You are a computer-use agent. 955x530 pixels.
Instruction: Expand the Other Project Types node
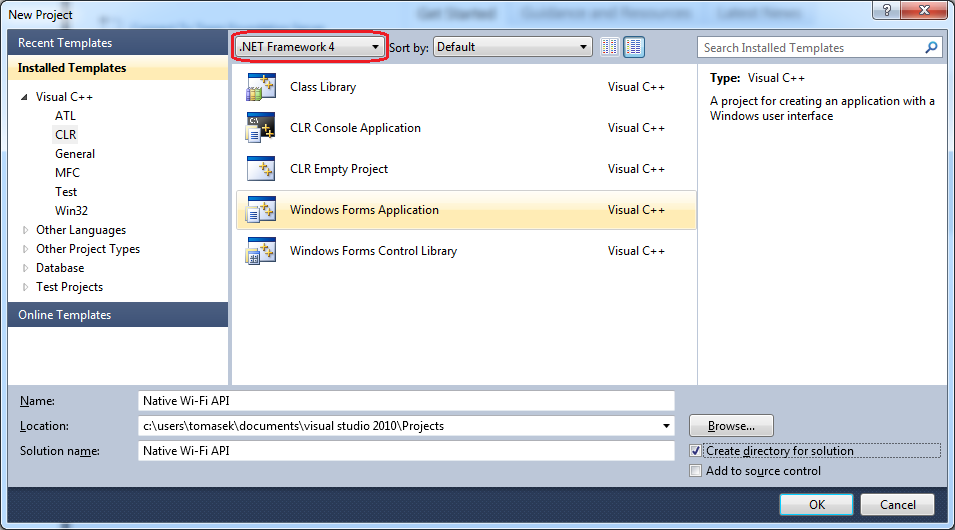25,249
